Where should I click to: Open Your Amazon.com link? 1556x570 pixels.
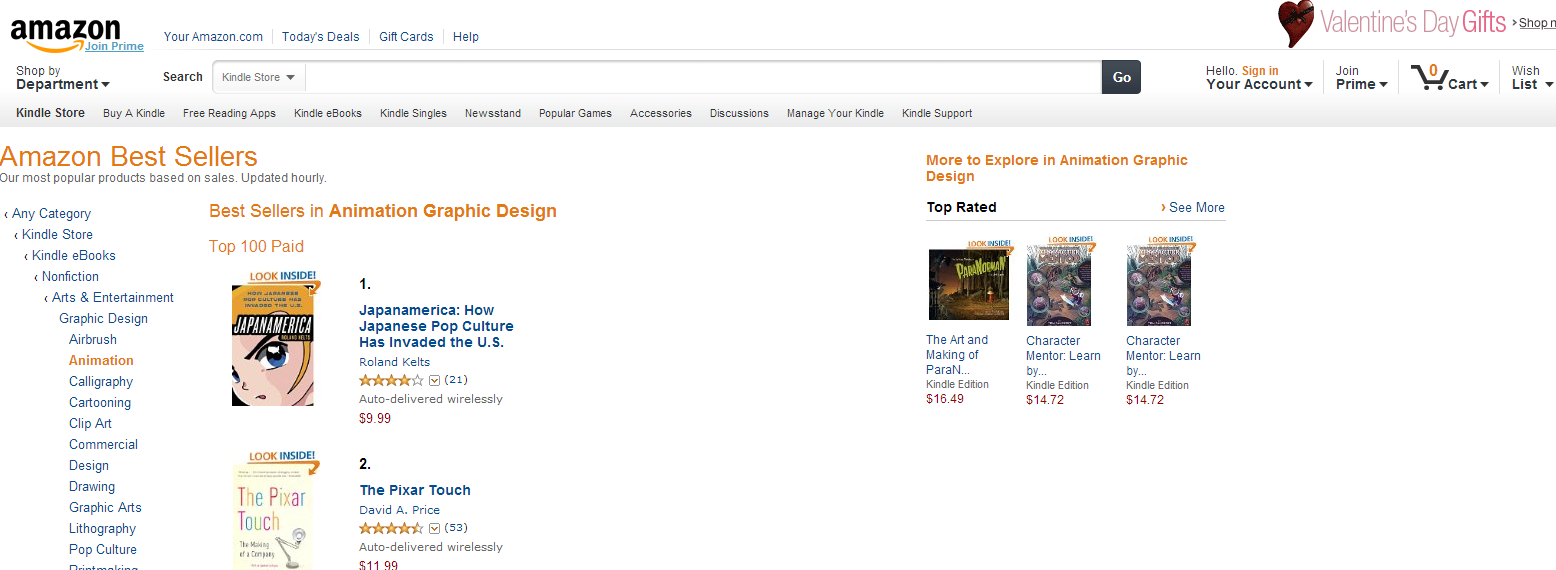pyautogui.click(x=213, y=37)
